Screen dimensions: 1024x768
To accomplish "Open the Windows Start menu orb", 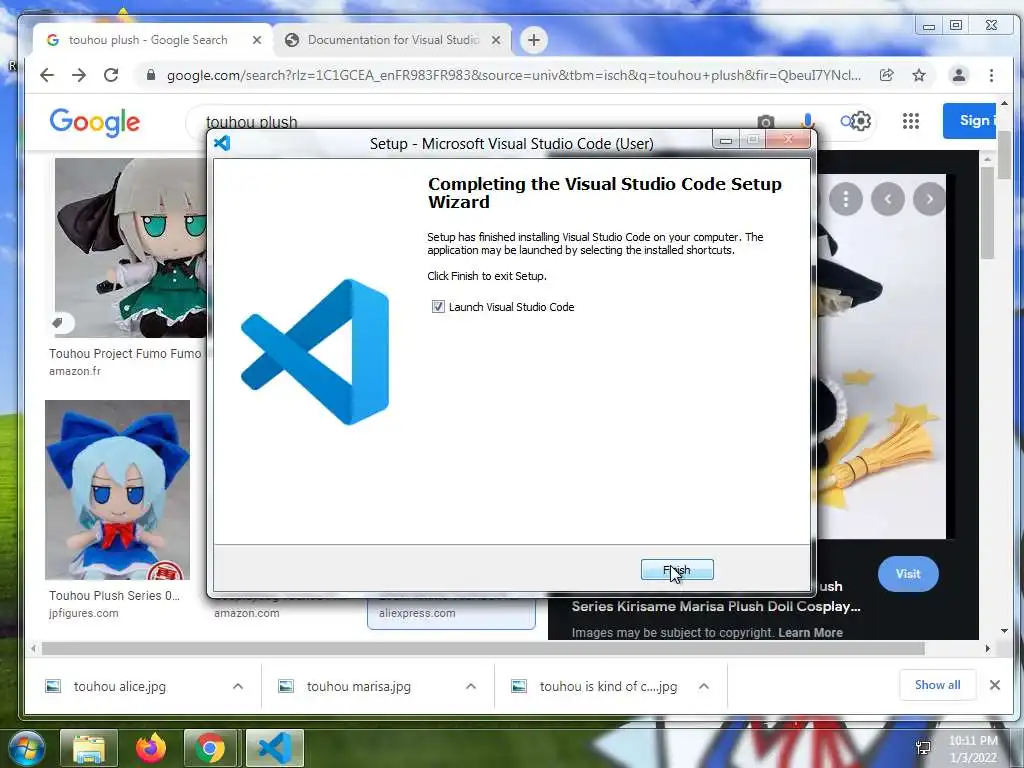I will pyautogui.click(x=27, y=748).
